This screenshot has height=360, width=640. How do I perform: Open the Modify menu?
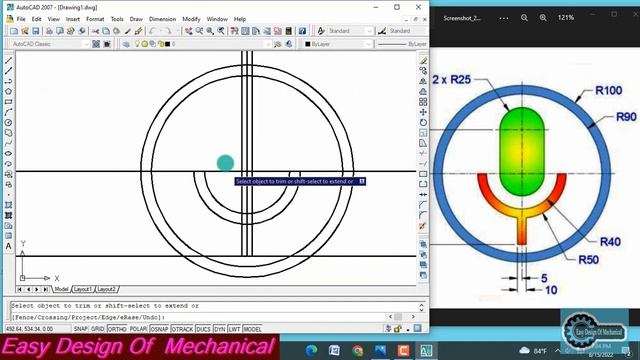coord(191,19)
